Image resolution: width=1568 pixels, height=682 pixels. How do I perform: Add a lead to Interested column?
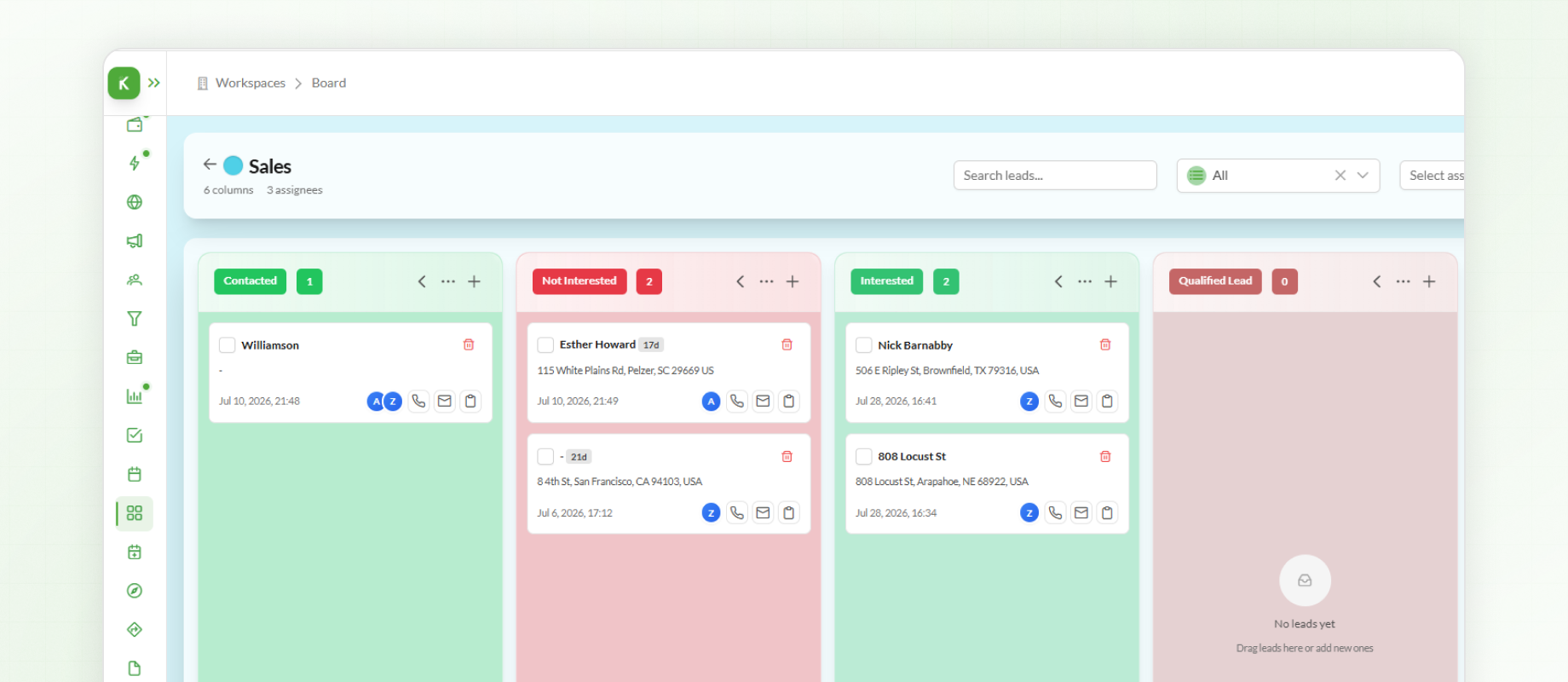click(x=1111, y=281)
